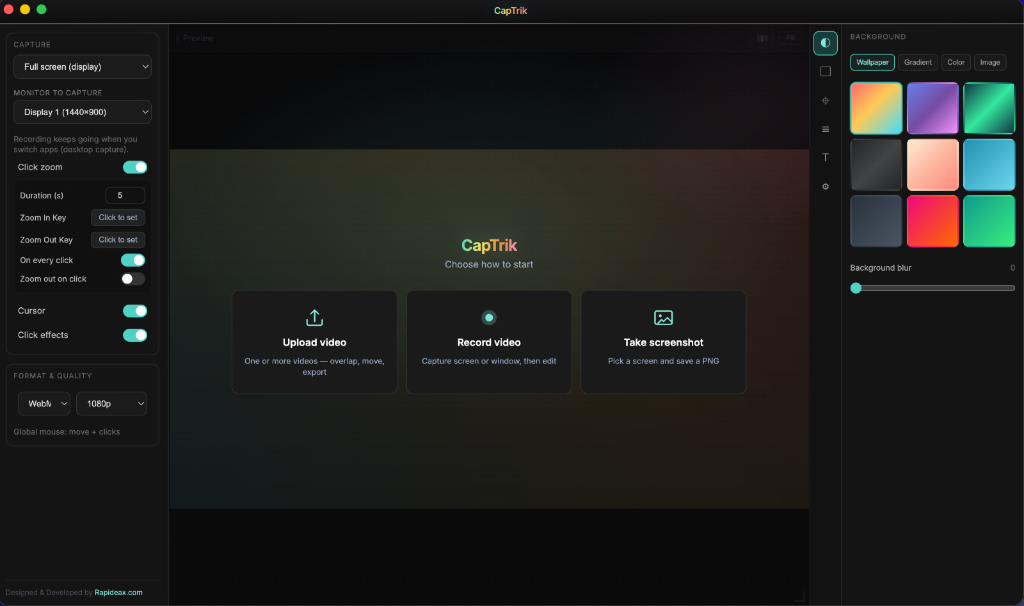
Task: Select the solid green wallpaper swatch
Action: coord(989,221)
